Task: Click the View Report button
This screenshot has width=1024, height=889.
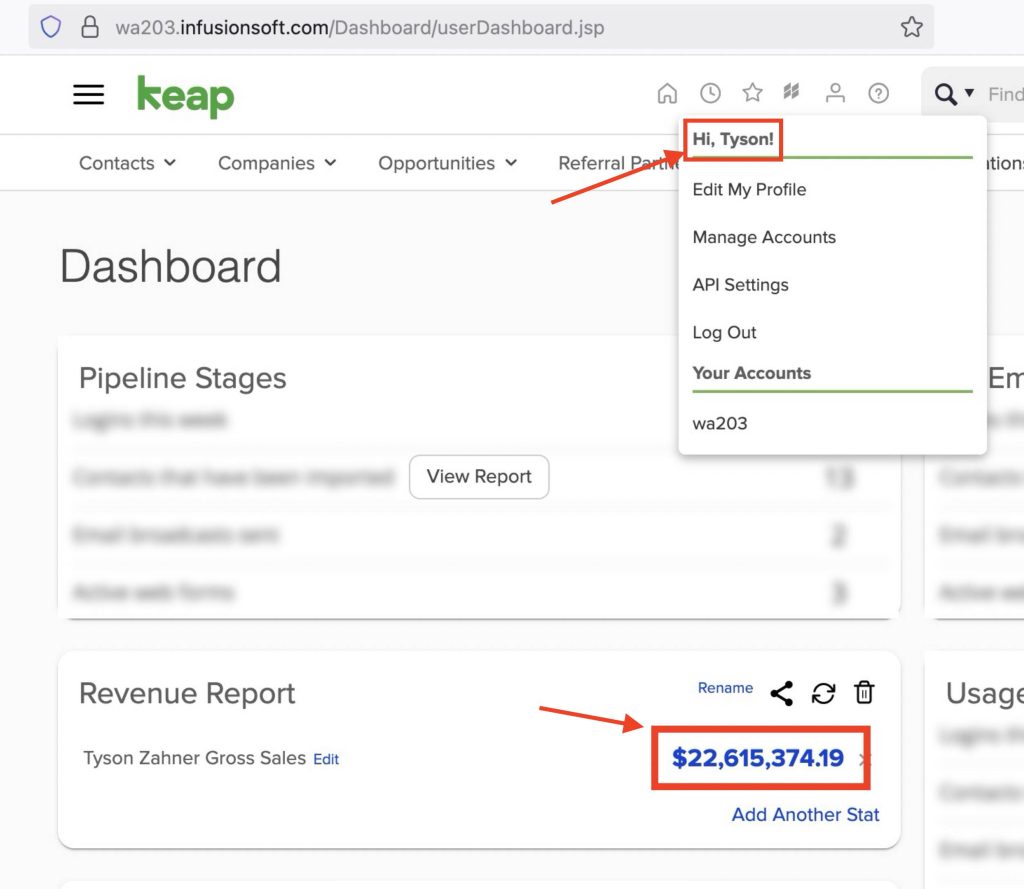Action: pyautogui.click(x=479, y=477)
